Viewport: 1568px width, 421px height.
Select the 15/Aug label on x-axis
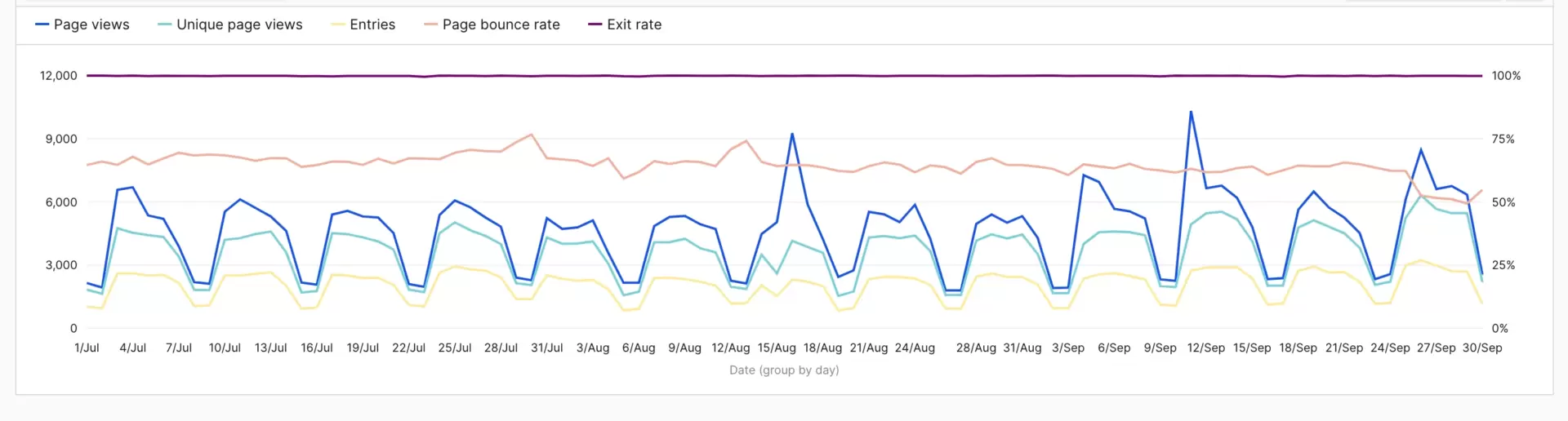(776, 348)
